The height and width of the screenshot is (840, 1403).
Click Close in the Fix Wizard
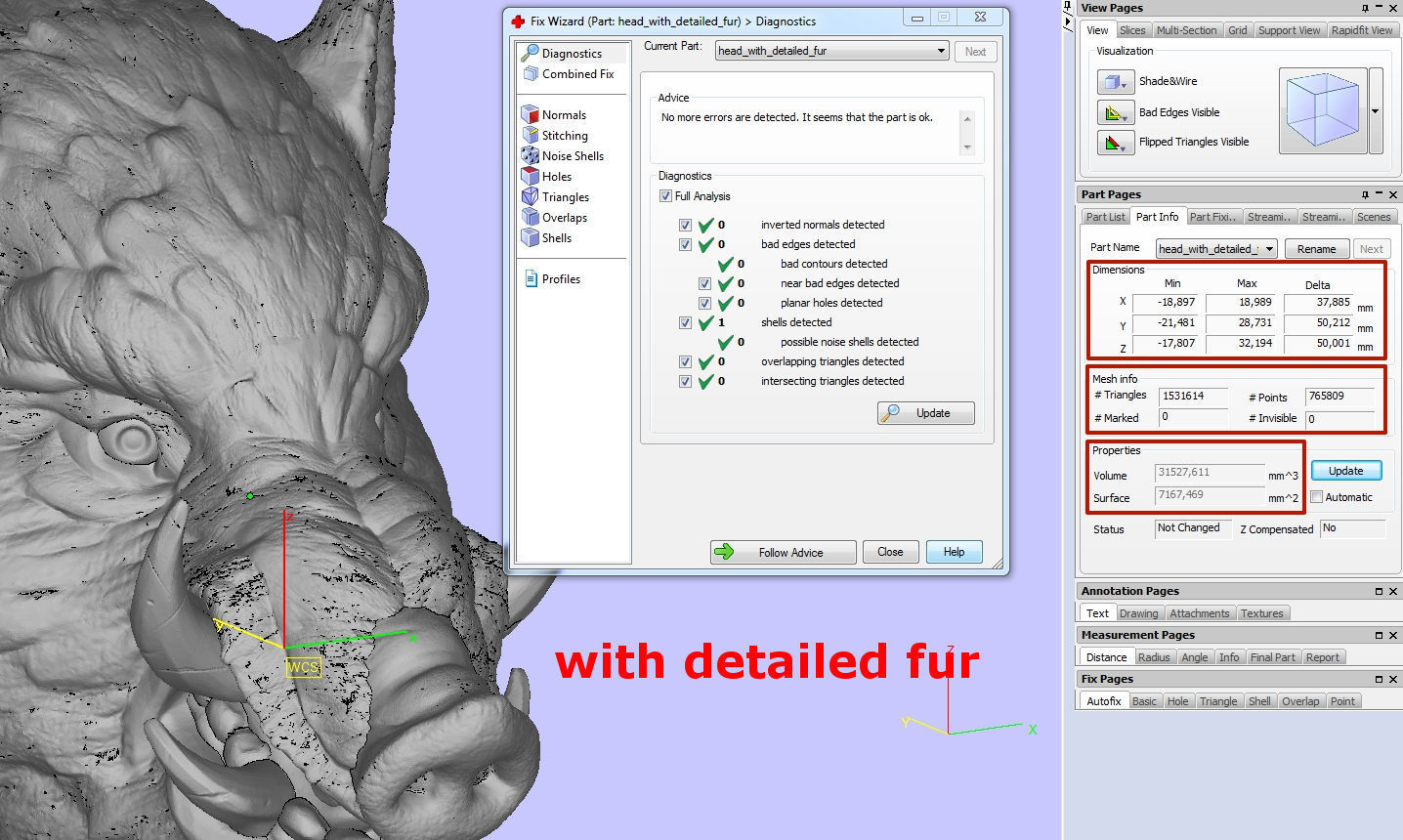890,552
